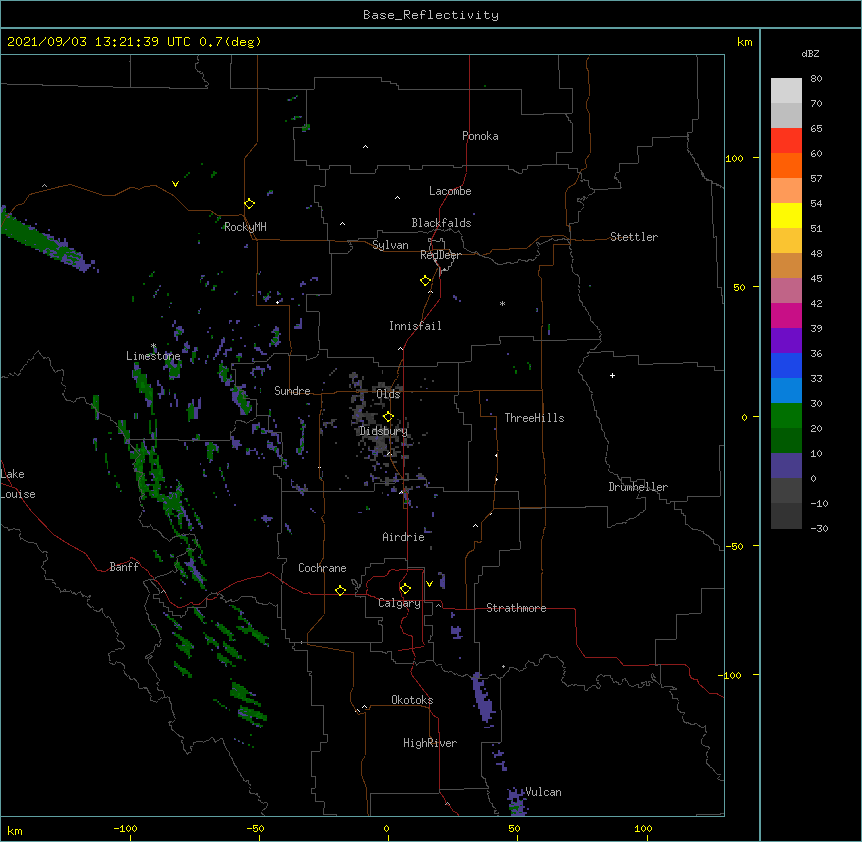Click the dBZ legend heading
The image size is (862, 842).
pyautogui.click(x=810, y=54)
